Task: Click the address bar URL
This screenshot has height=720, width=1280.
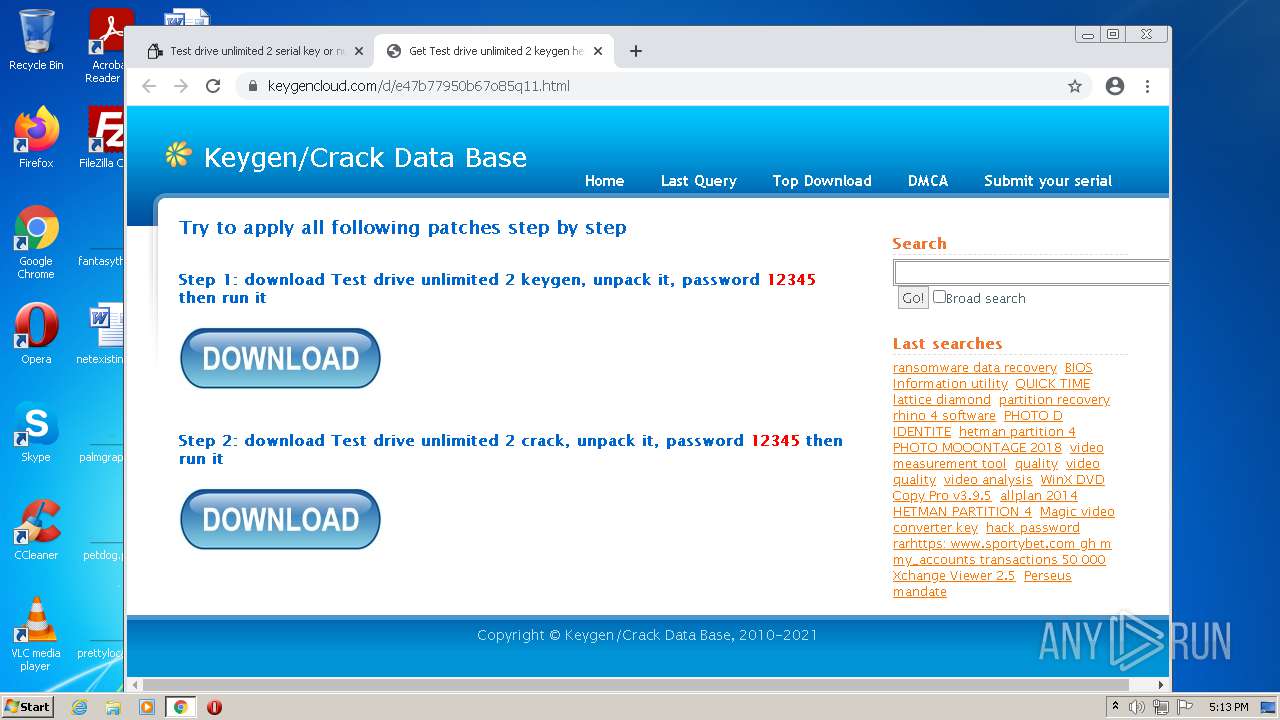Action: tap(418, 86)
